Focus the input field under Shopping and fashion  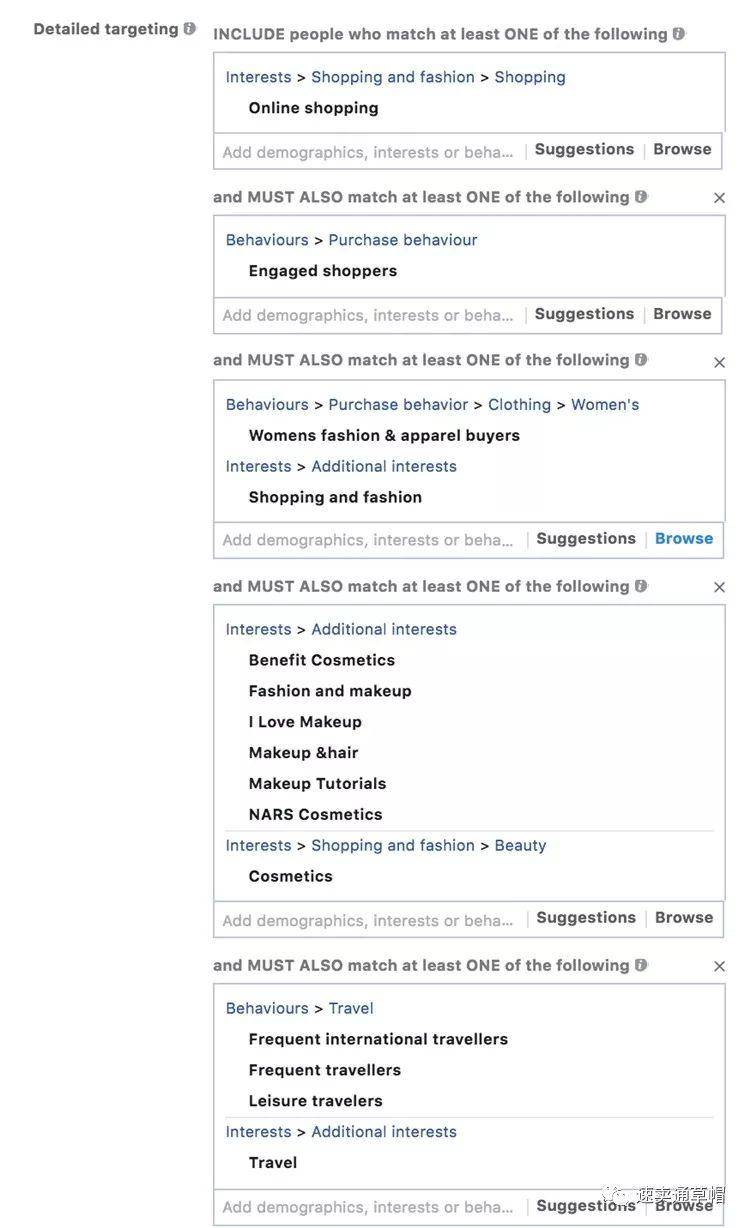(x=370, y=540)
